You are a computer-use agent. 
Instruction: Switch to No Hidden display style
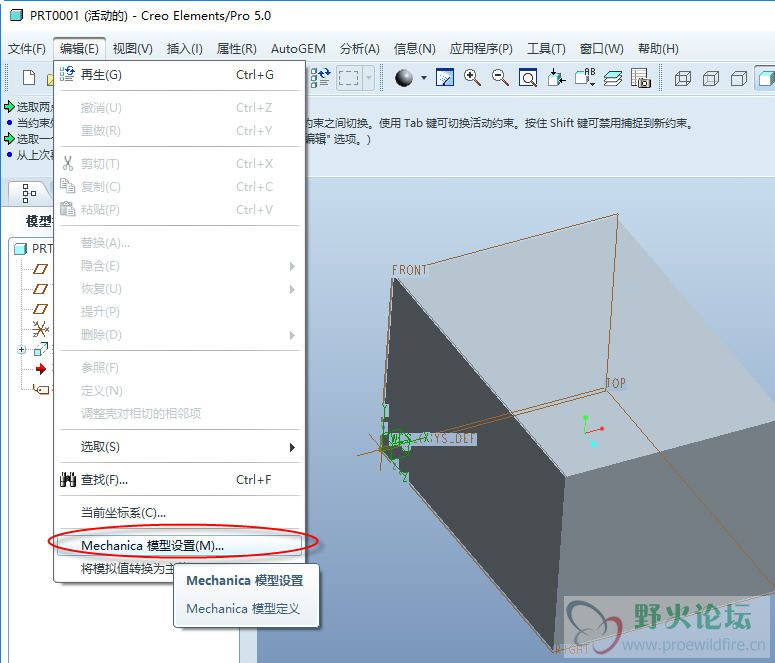[739, 78]
